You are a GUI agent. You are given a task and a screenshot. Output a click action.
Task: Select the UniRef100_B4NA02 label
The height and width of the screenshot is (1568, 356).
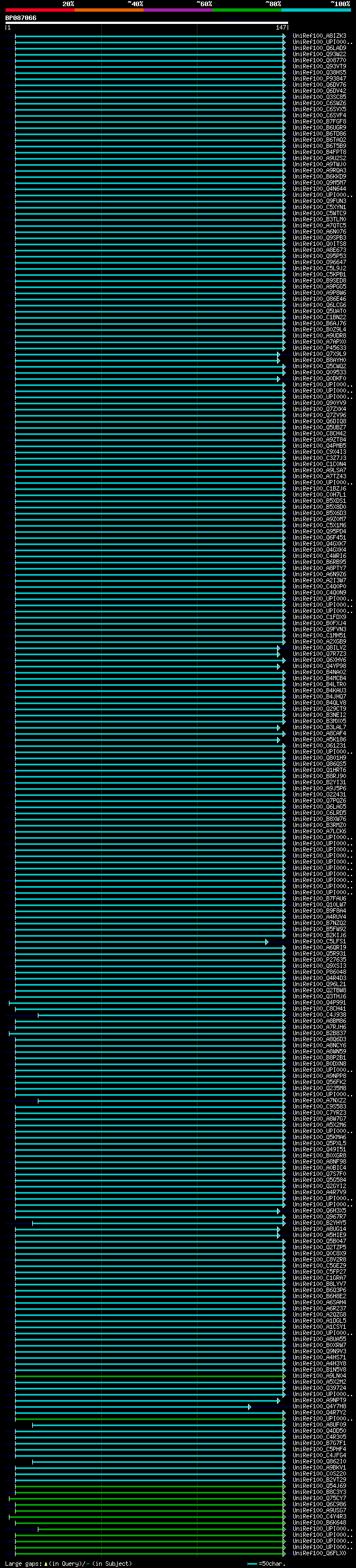point(319,672)
